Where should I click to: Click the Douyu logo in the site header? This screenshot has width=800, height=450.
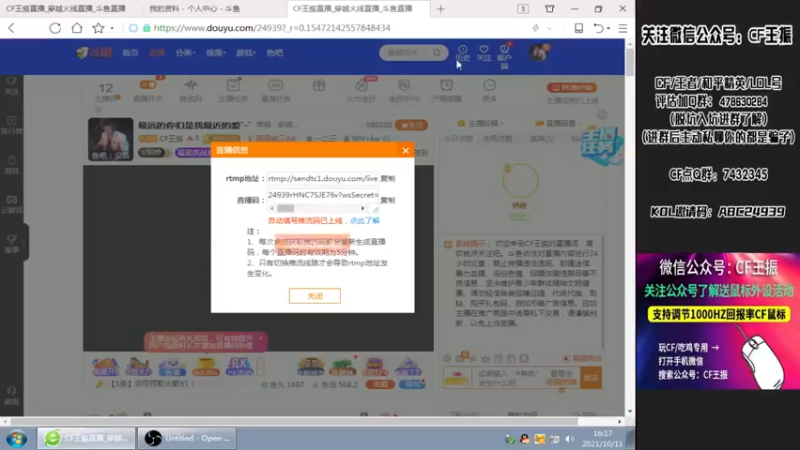point(94,53)
